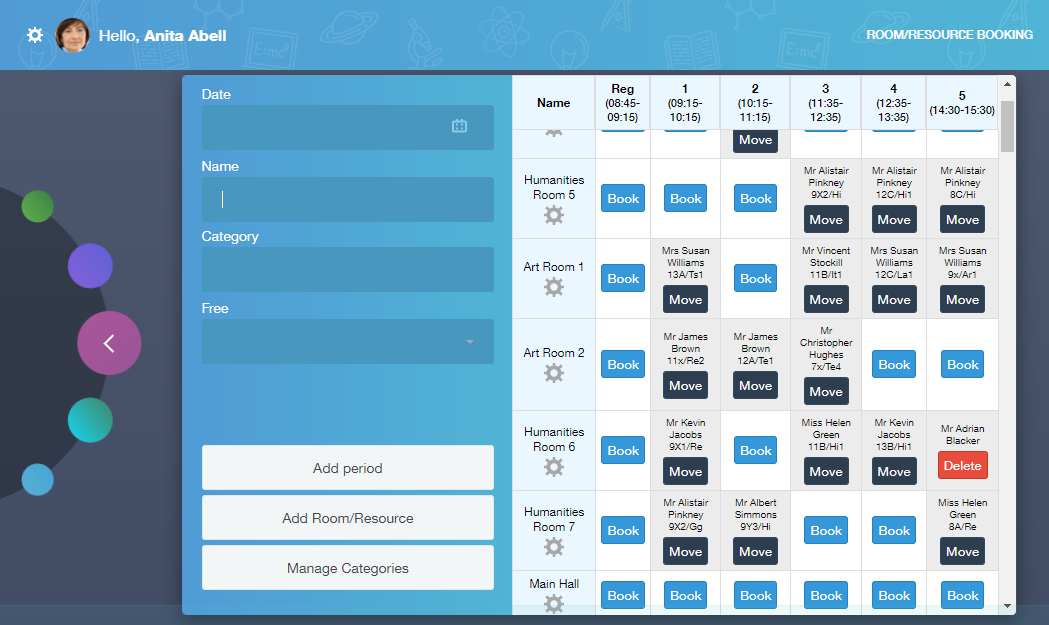The height and width of the screenshot is (625, 1049).
Task: Open Humanities Room 5 settings gear
Action: click(x=553, y=215)
